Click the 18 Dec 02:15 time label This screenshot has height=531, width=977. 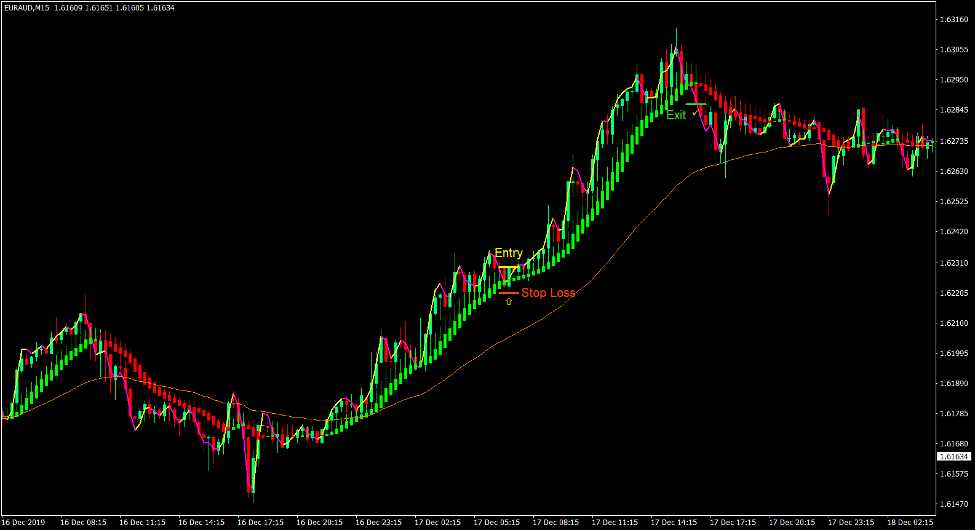pos(909,522)
